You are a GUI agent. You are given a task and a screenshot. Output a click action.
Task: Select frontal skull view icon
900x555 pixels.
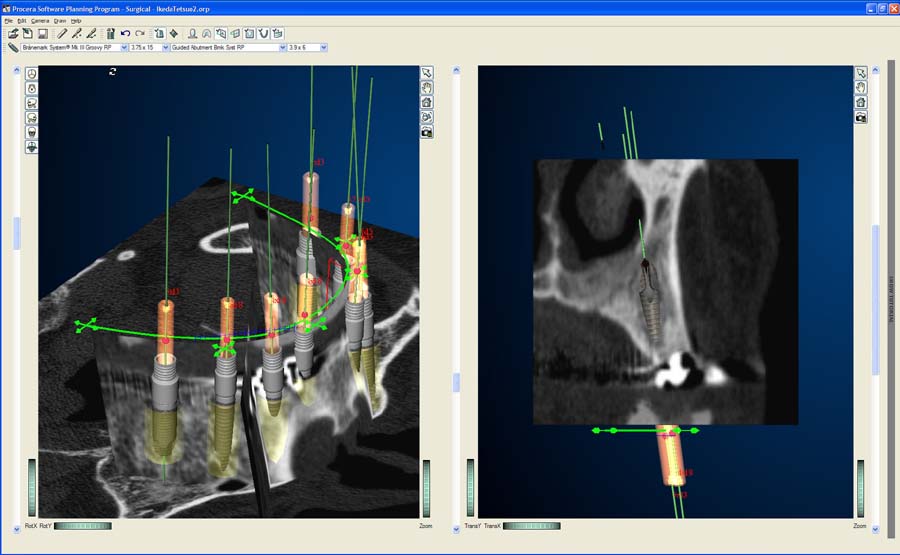coord(32,132)
